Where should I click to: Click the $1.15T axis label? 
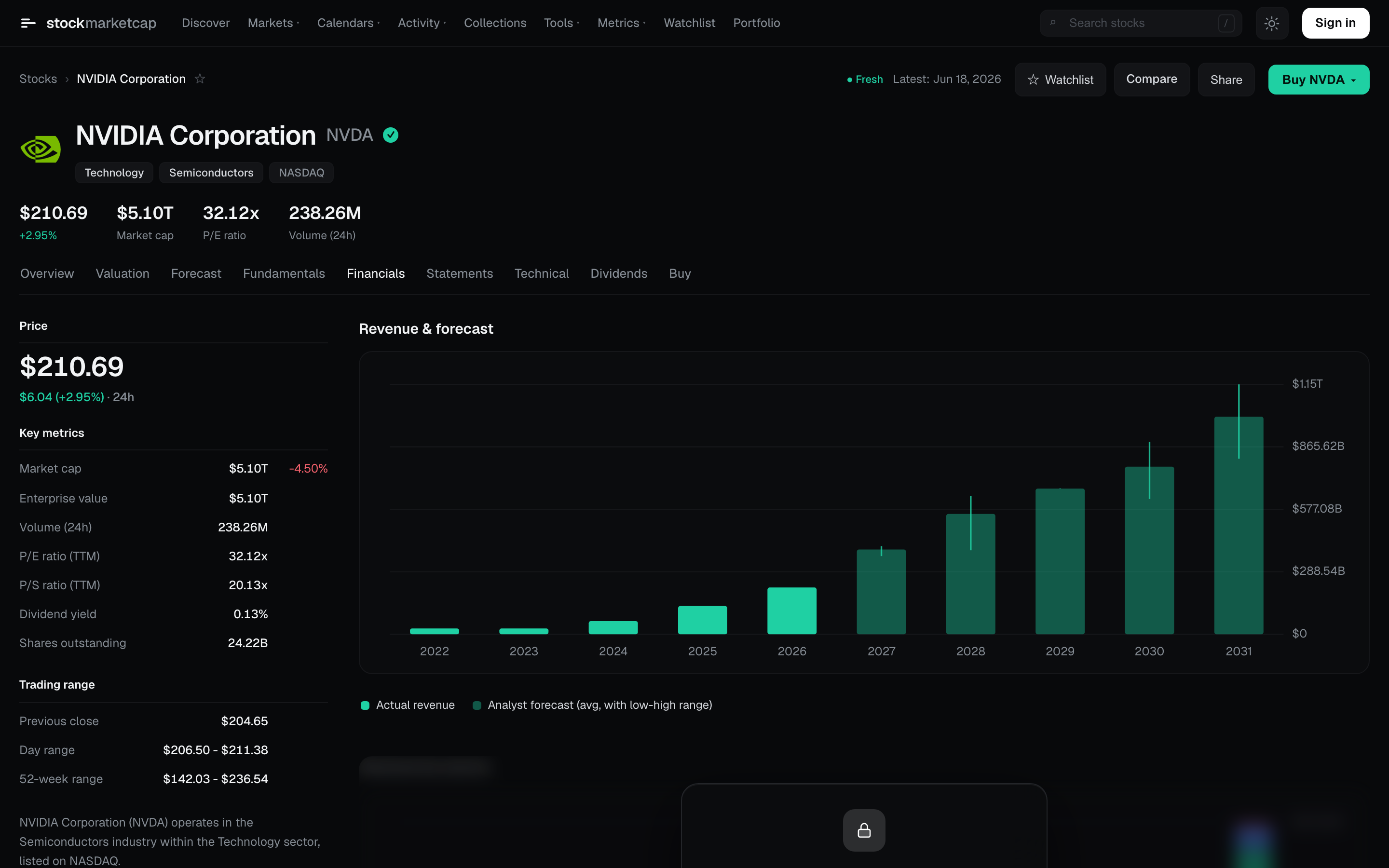[1307, 383]
